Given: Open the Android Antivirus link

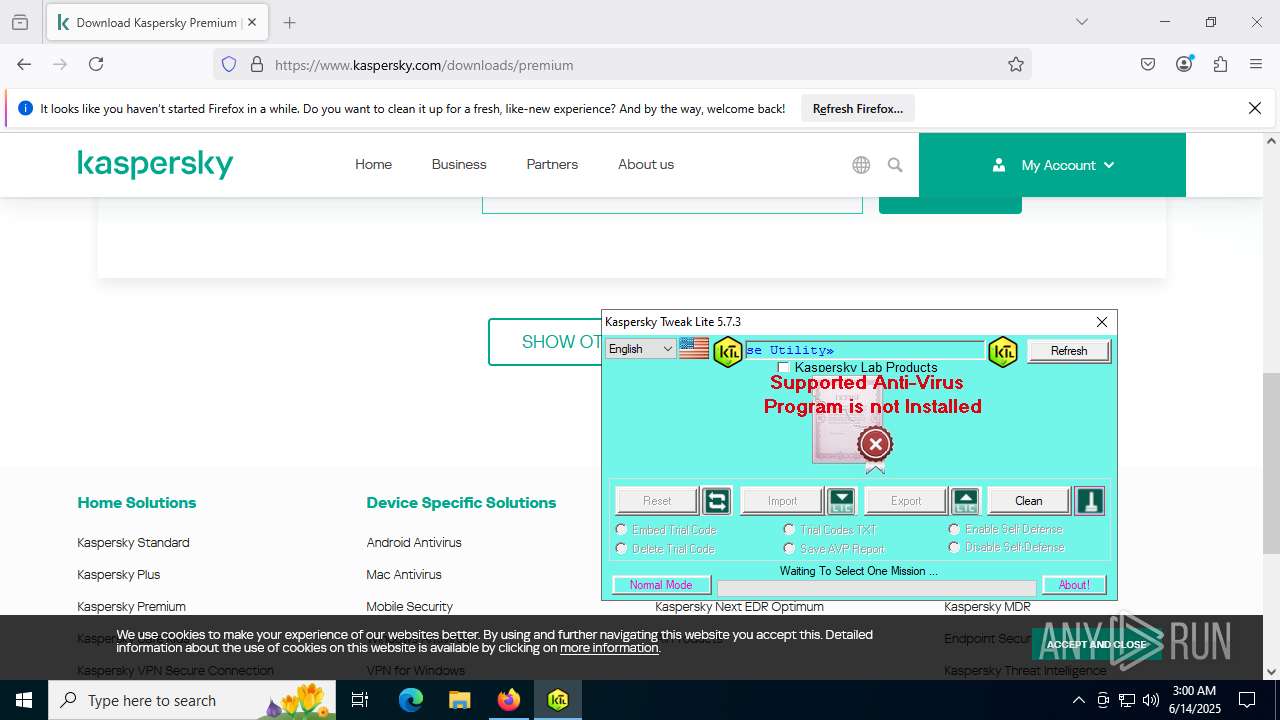Looking at the screenshot, I should coord(414,542).
